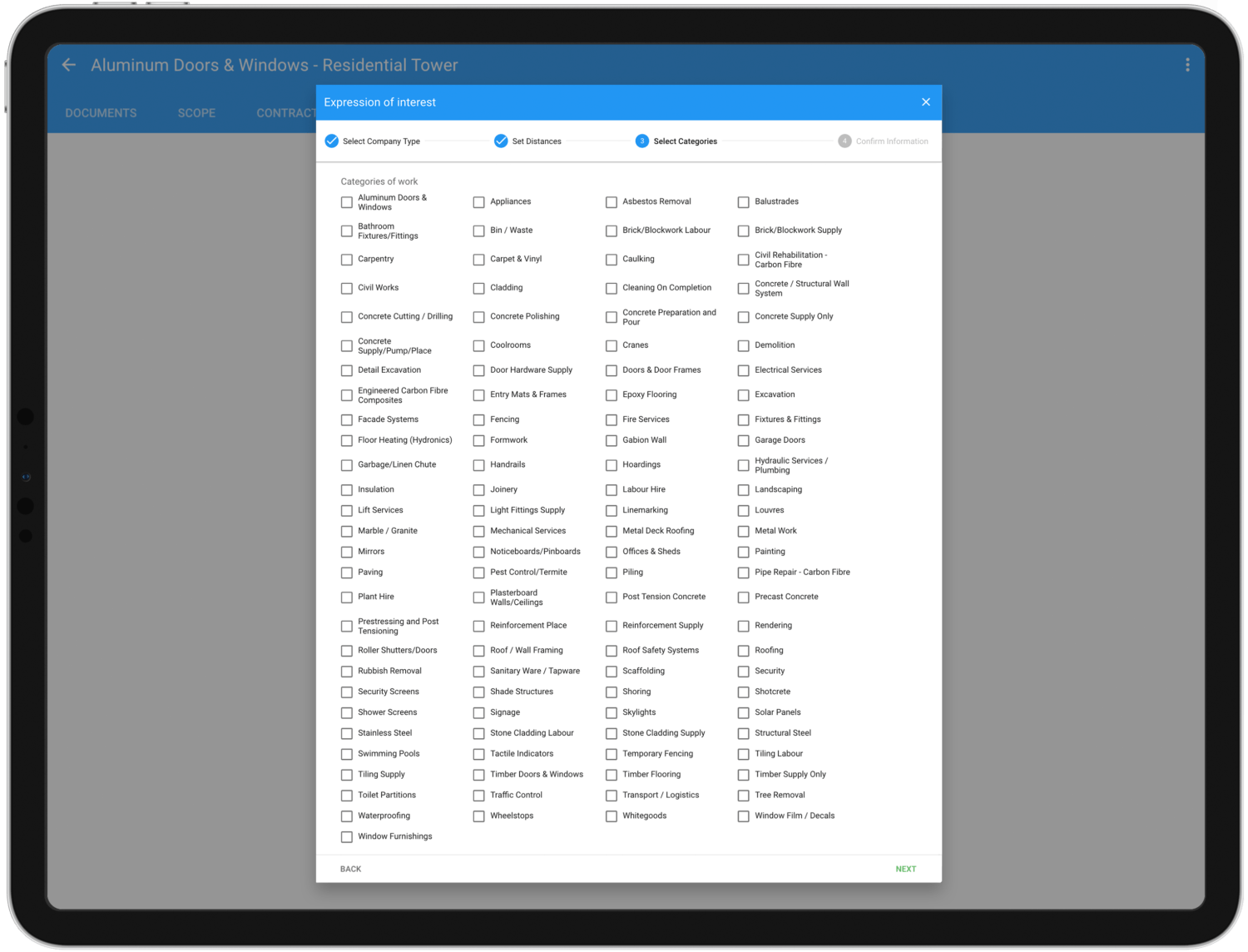Enable the Temporary Fencing checkbox
This screenshot has height=952, width=1248.
tap(611, 754)
